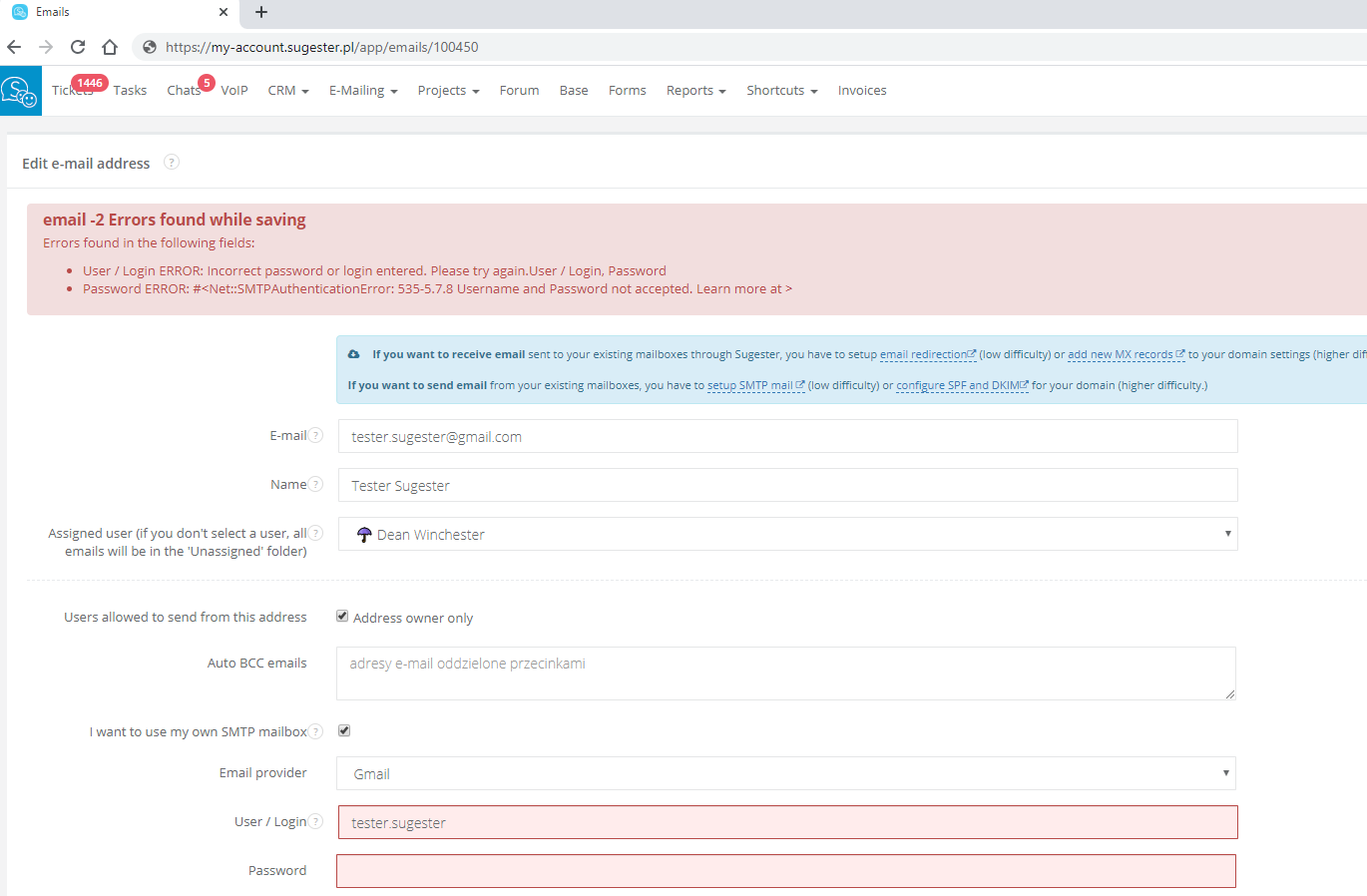Toggle Address owner only checkbox
The image size is (1367, 896).
tap(342, 617)
